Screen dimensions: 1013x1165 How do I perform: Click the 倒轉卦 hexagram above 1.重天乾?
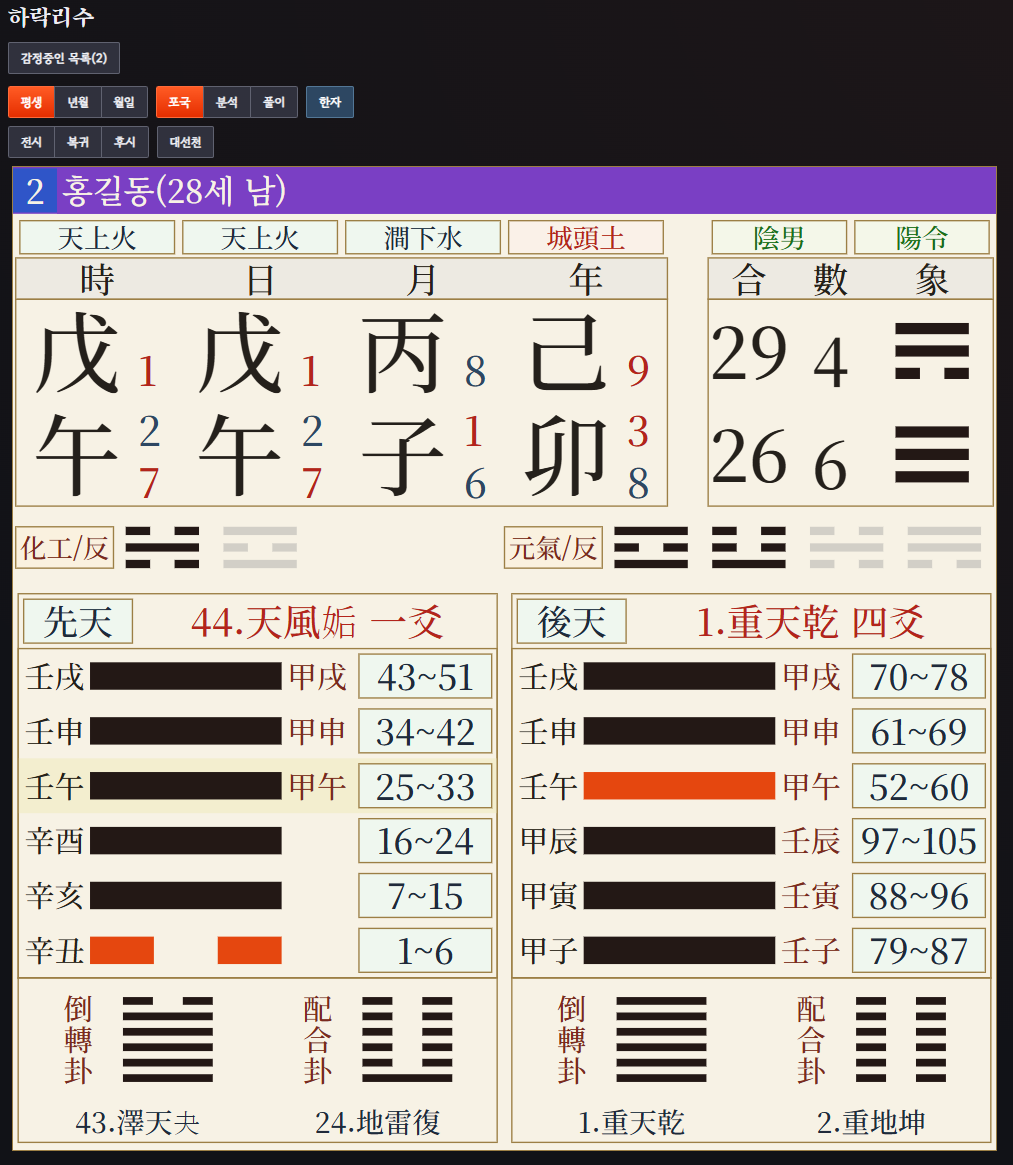pos(661,1039)
